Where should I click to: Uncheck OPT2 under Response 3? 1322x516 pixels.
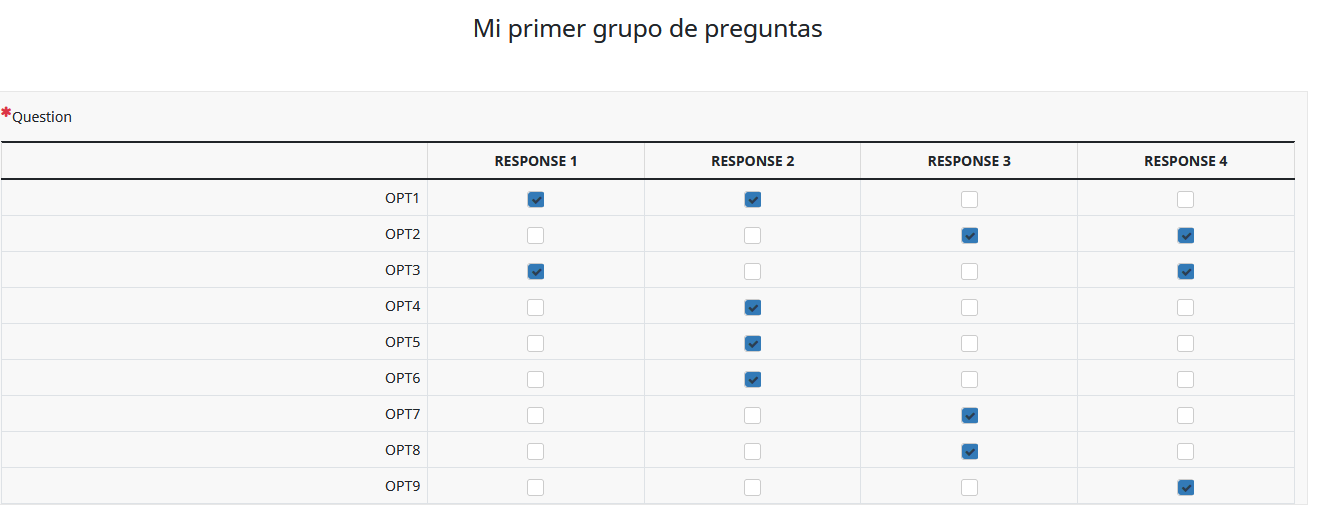click(x=969, y=235)
